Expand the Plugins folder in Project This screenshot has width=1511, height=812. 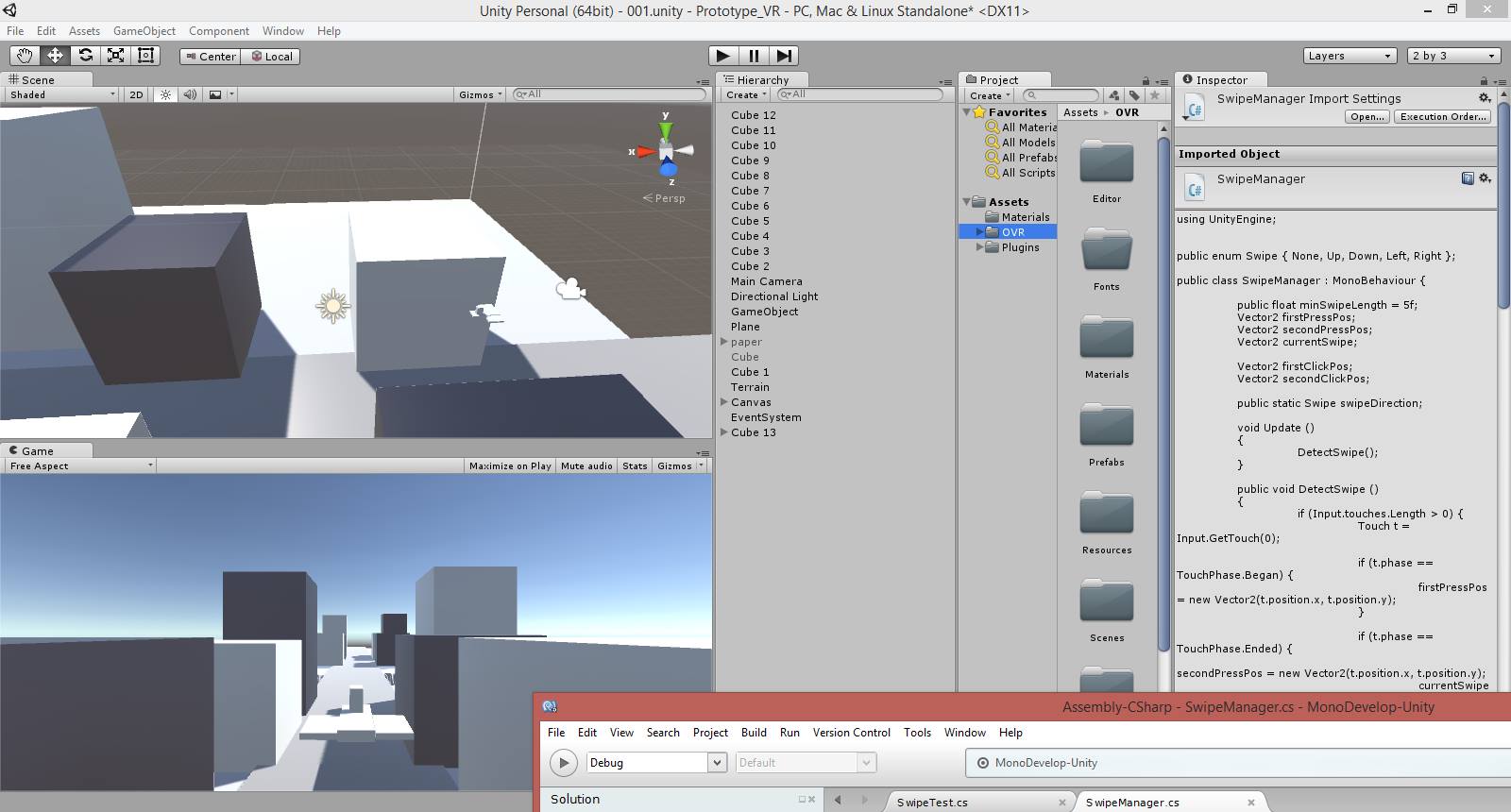point(980,247)
